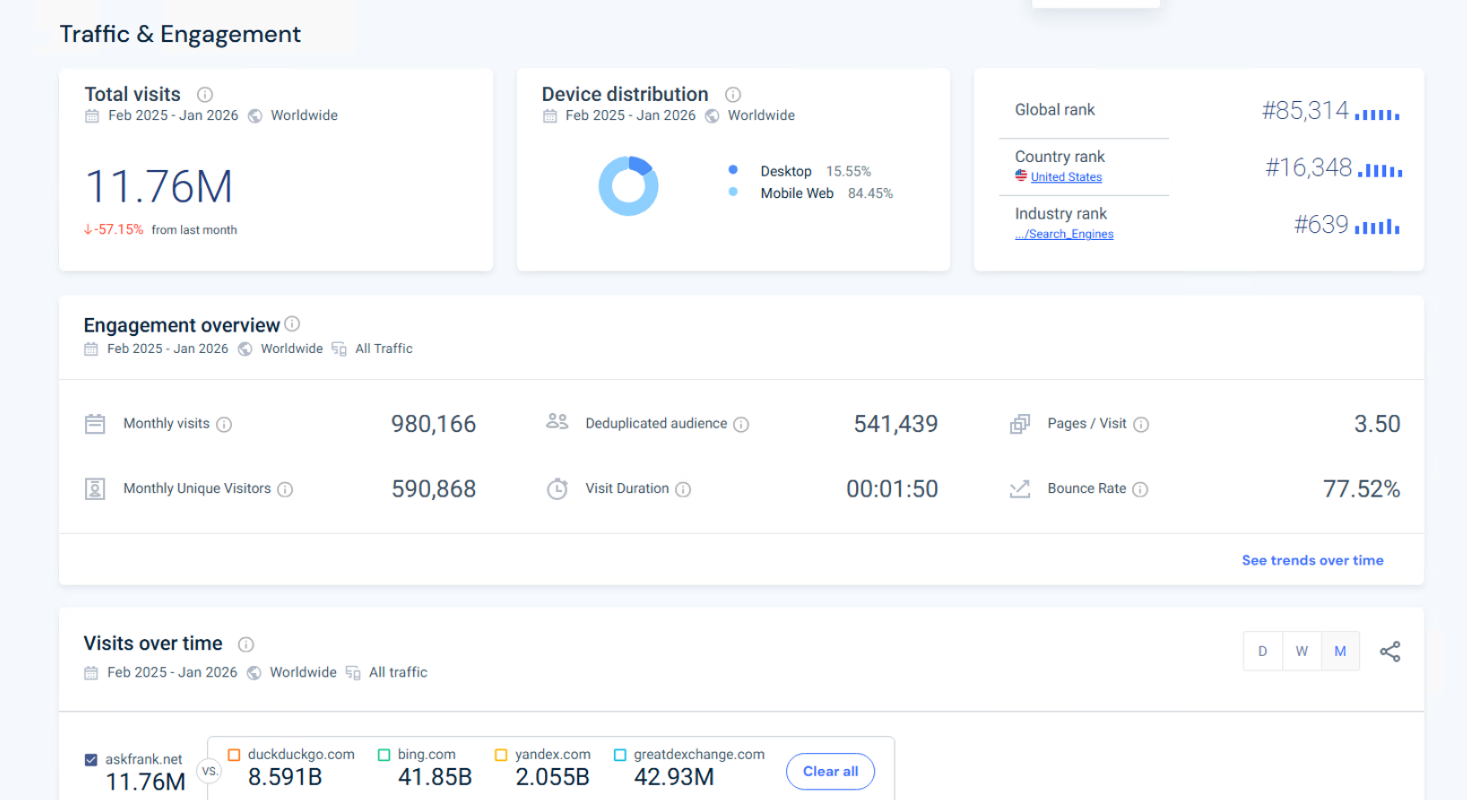Follow the United States country rank link

click(x=1066, y=177)
